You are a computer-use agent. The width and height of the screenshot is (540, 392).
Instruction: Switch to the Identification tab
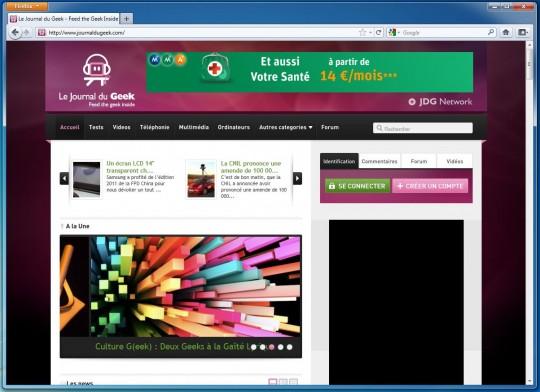coord(339,161)
